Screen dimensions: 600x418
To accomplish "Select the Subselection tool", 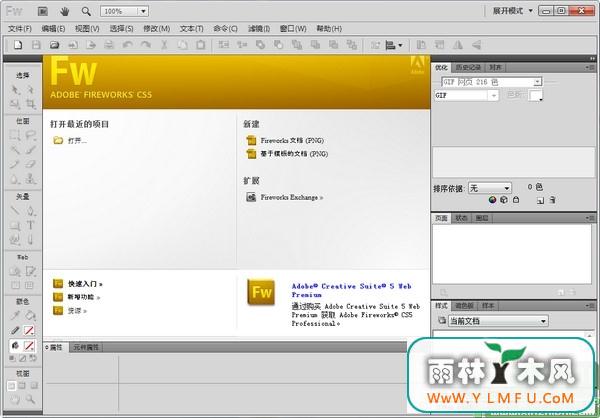I will [x=30, y=90].
